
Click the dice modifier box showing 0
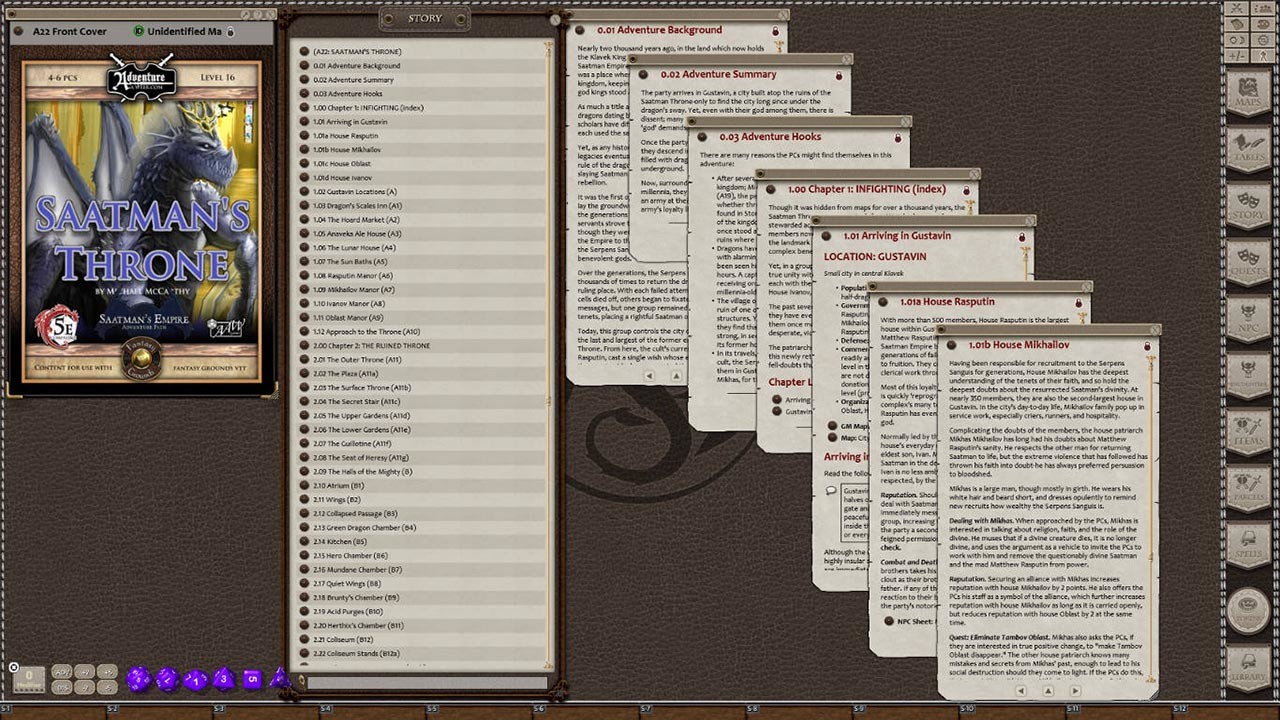pyautogui.click(x=29, y=677)
